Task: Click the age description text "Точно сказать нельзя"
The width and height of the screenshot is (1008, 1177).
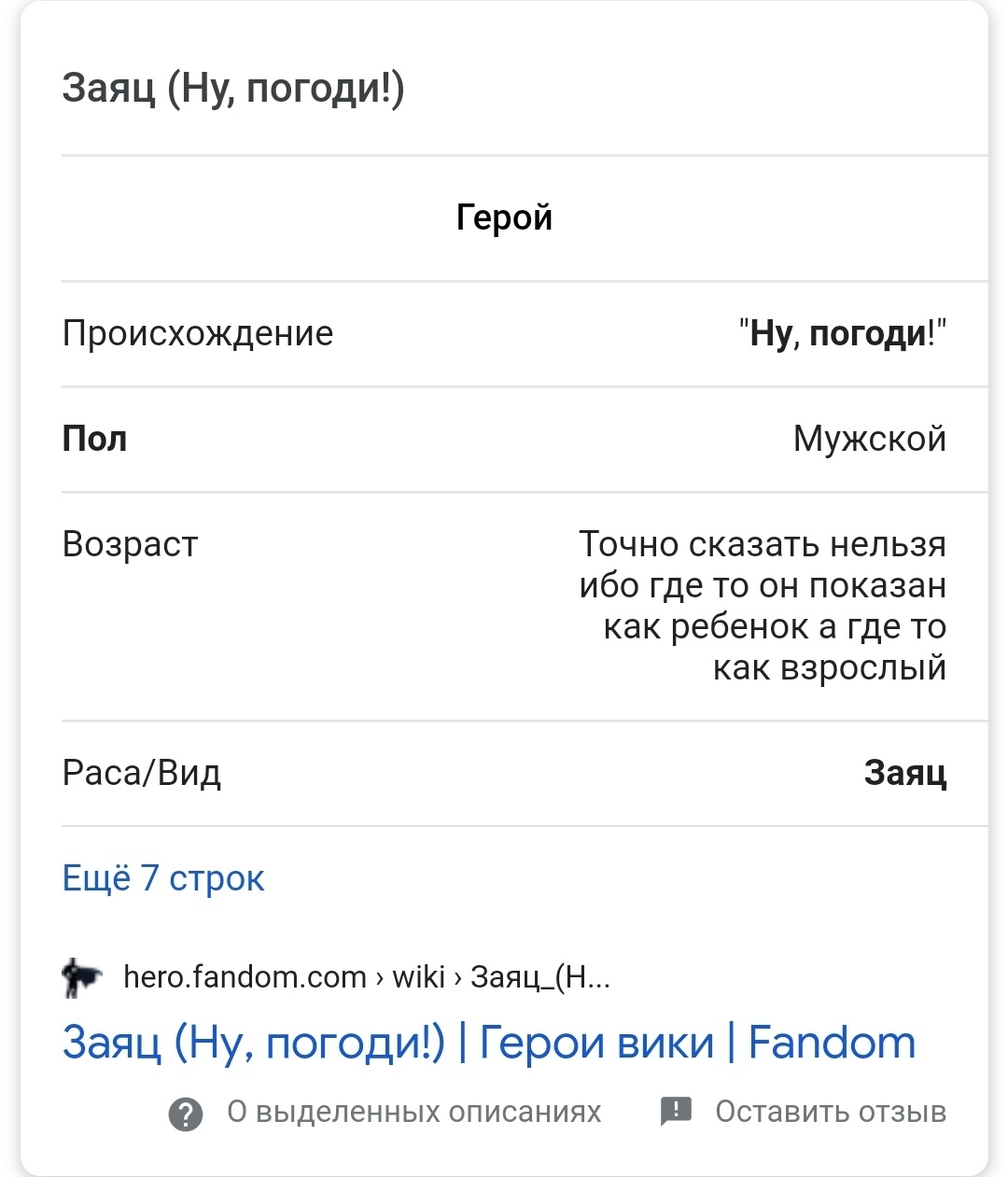Action: (x=763, y=544)
